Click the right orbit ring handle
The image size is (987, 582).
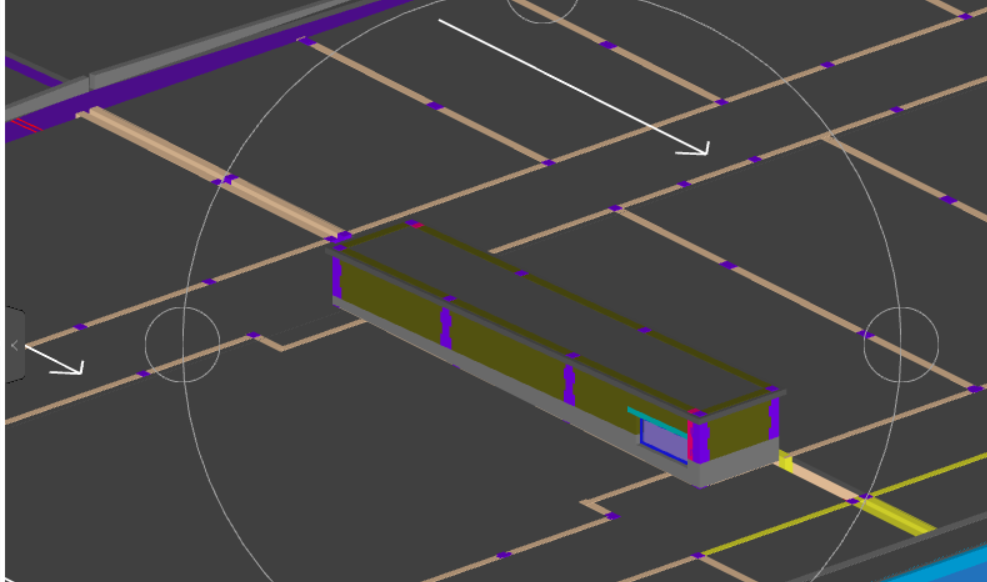tap(901, 345)
